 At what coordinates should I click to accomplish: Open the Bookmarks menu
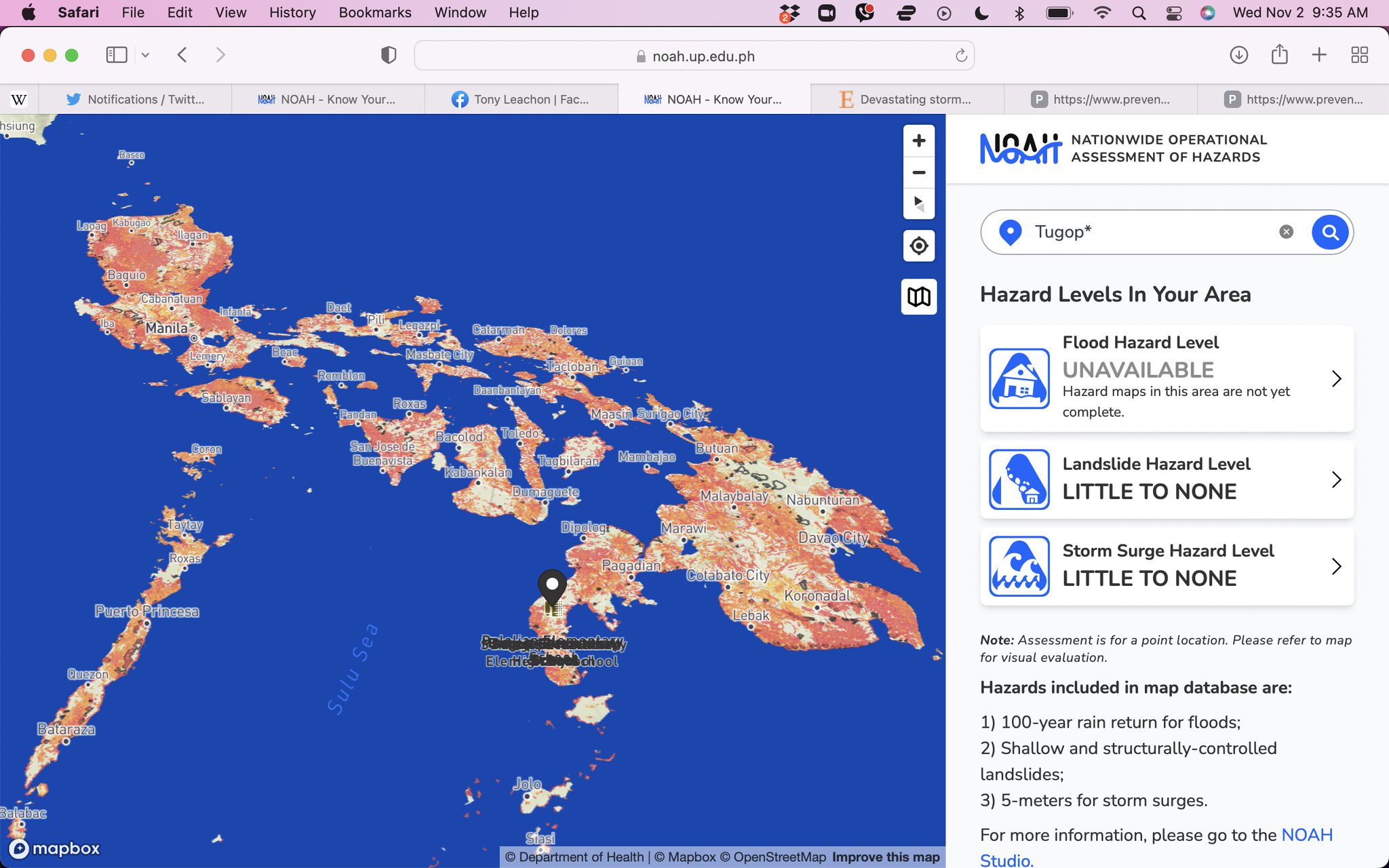374,12
